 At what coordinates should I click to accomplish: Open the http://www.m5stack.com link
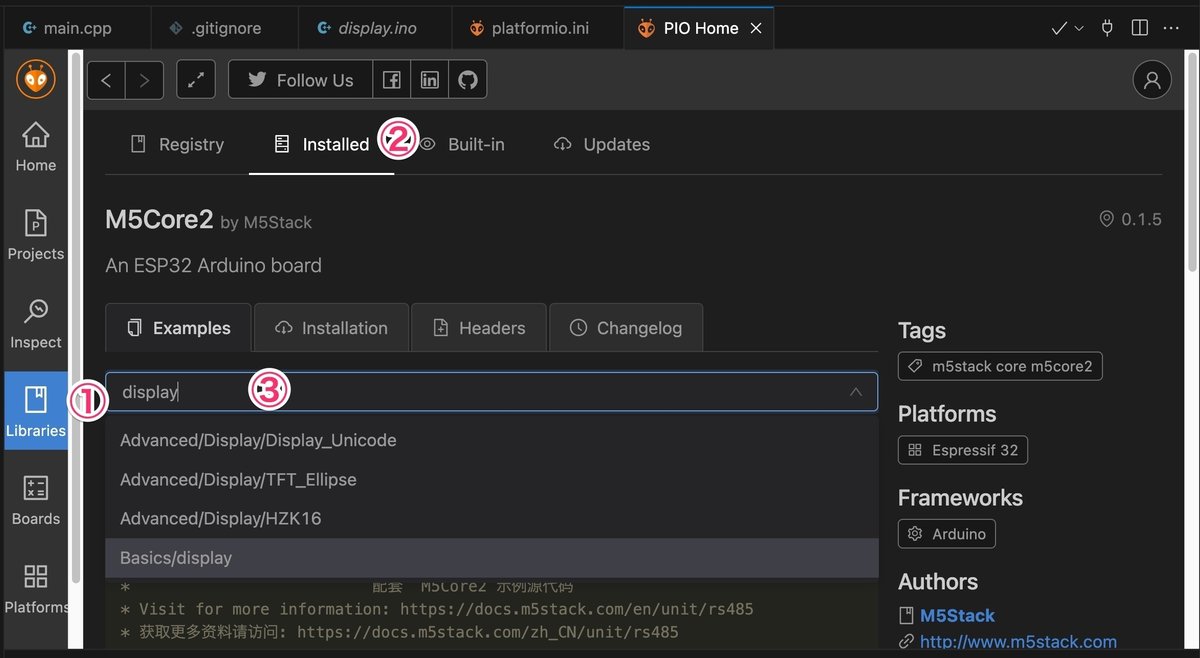[1018, 641]
